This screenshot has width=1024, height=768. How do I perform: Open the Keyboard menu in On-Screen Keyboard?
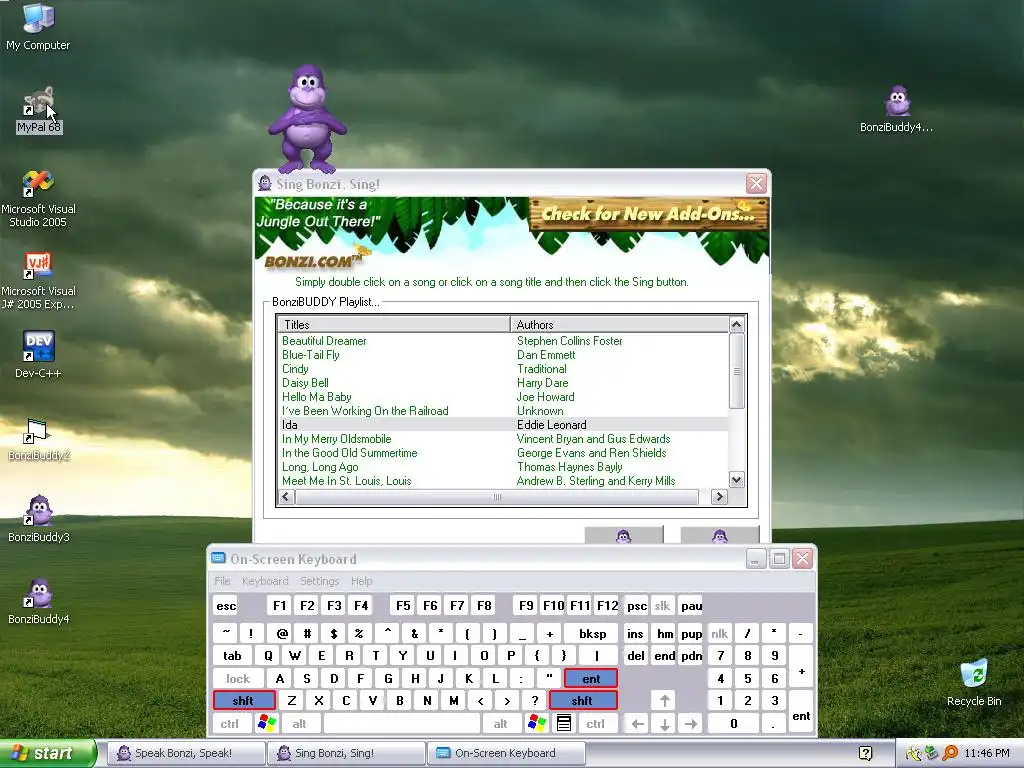point(264,581)
